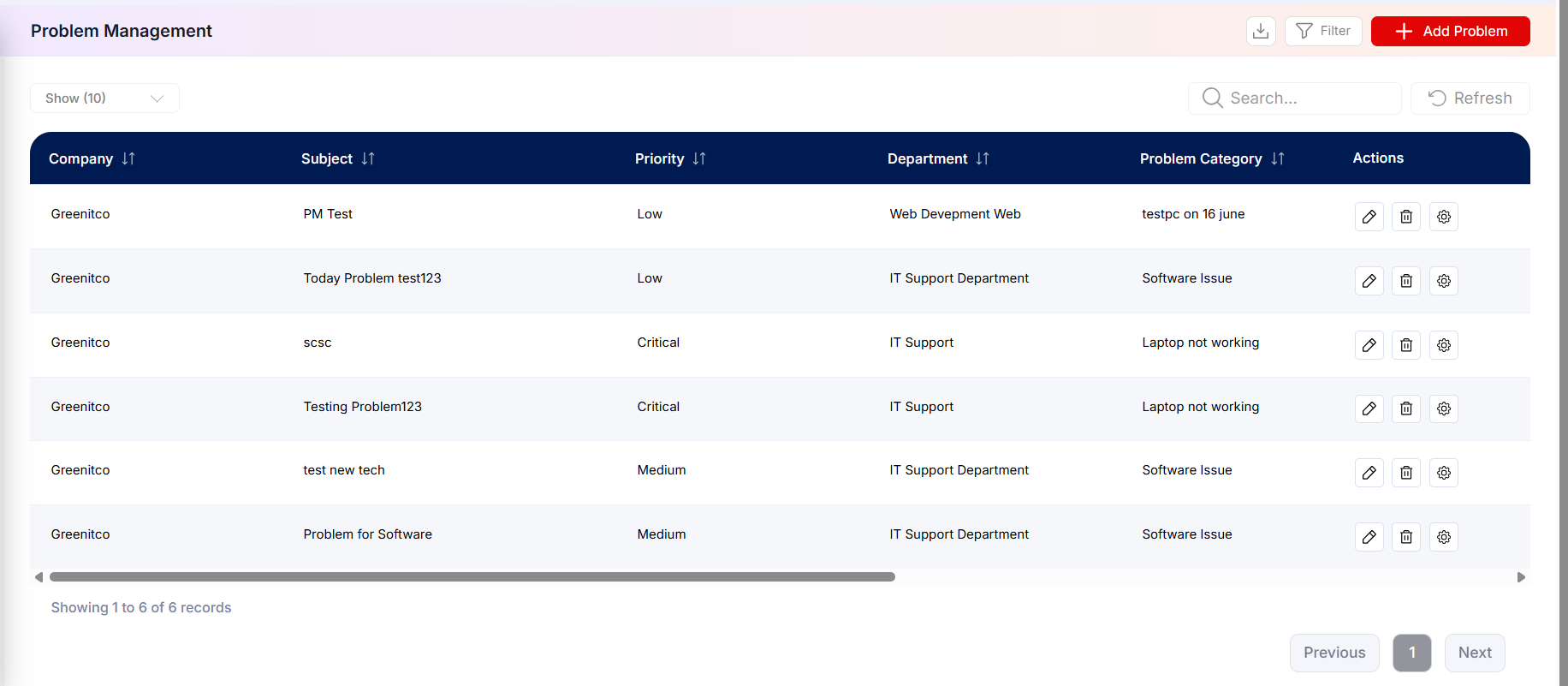Sort table by Subject column
The width and height of the screenshot is (1568, 686).
click(368, 158)
